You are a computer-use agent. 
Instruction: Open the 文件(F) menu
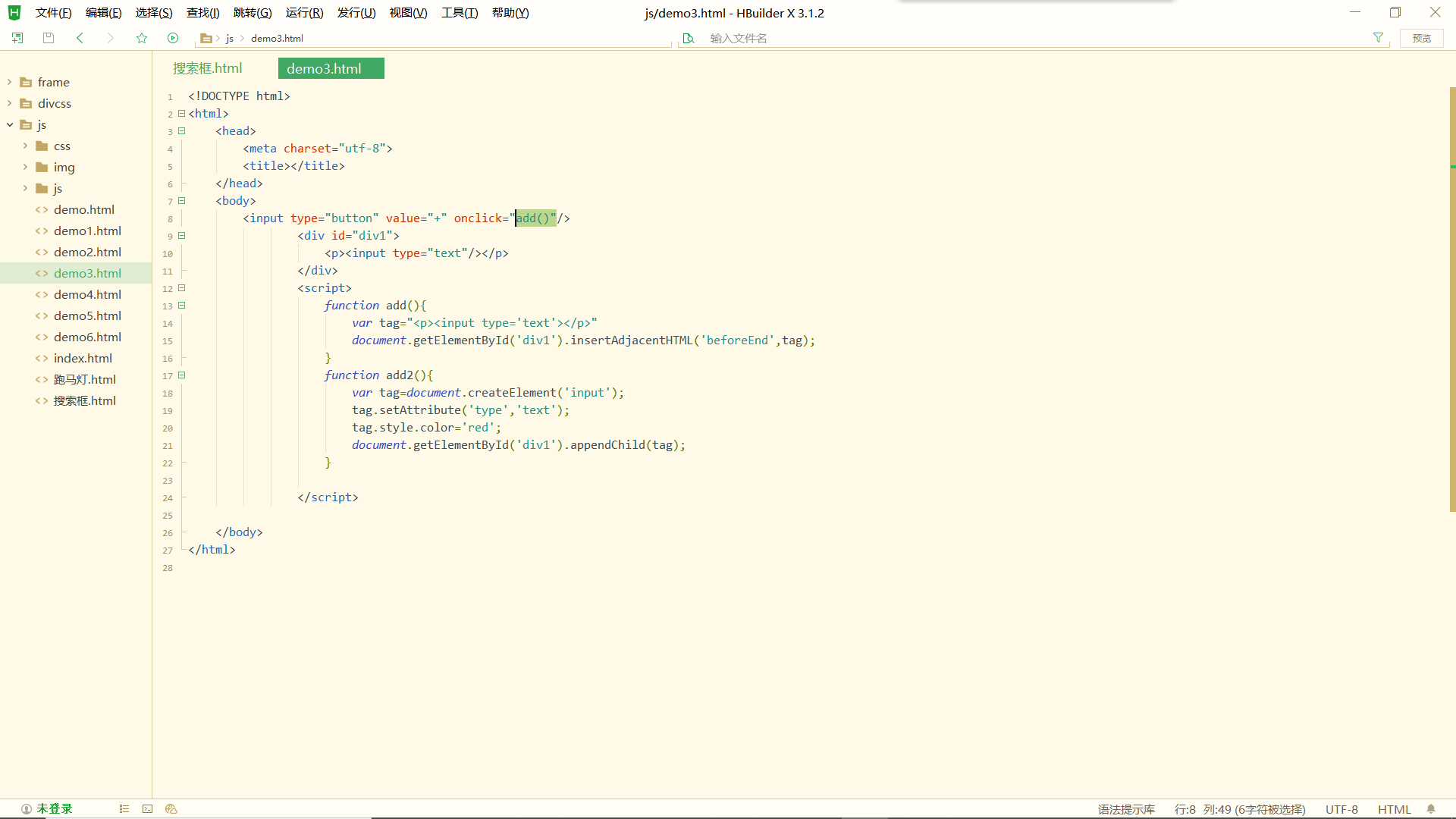(x=53, y=13)
